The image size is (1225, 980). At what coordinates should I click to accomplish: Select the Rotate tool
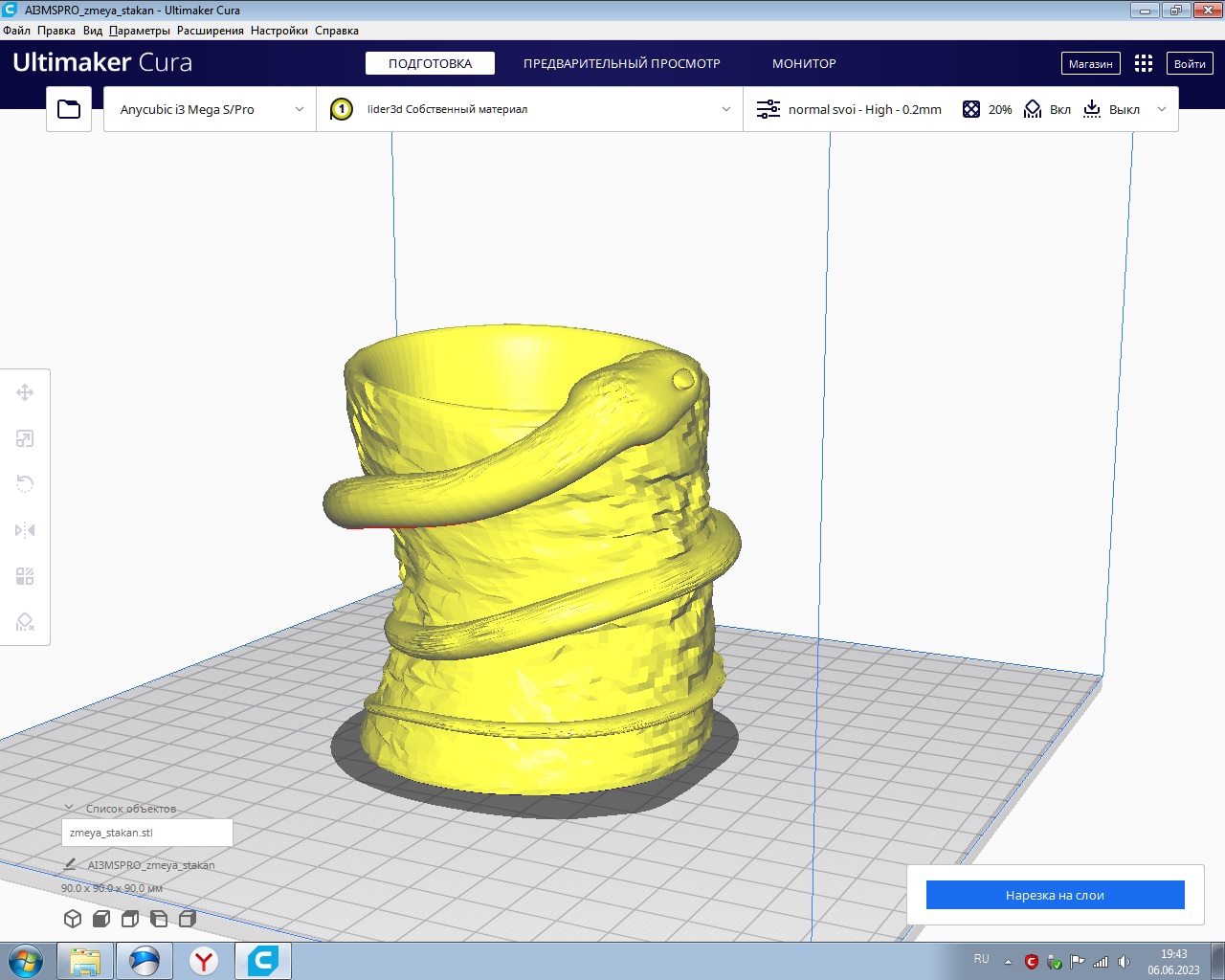point(25,484)
